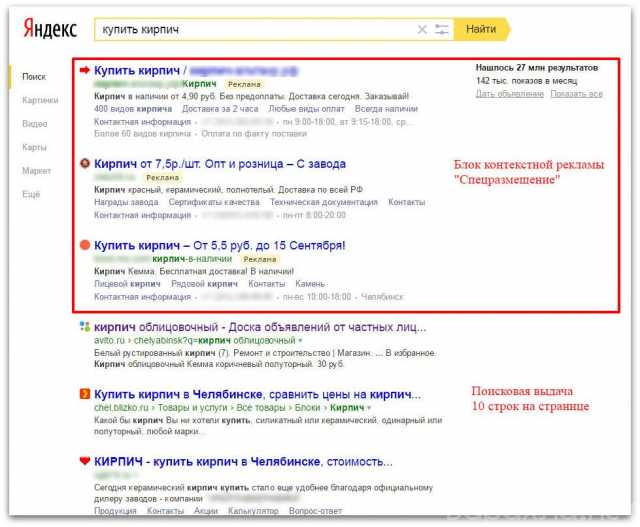Open 'Акции' sitelink of last result
Image resolution: width=640 pixels, height=527 pixels.
[206, 511]
